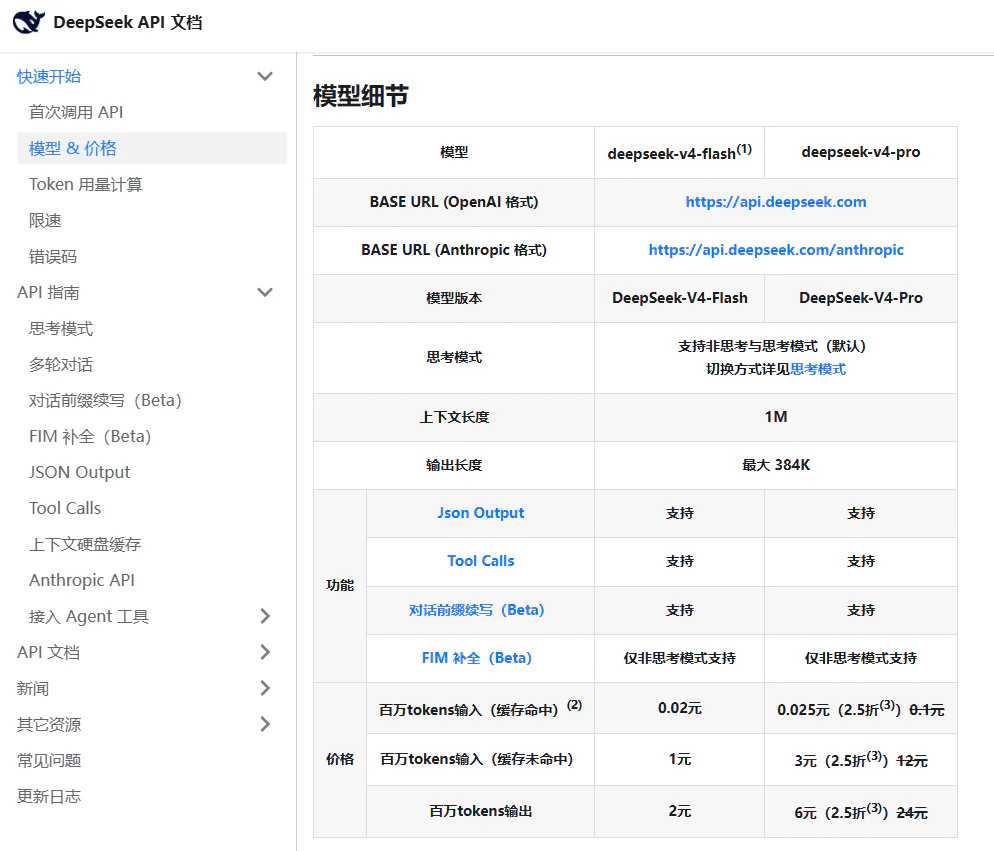Go to Token 用量计算 page

tap(86, 185)
